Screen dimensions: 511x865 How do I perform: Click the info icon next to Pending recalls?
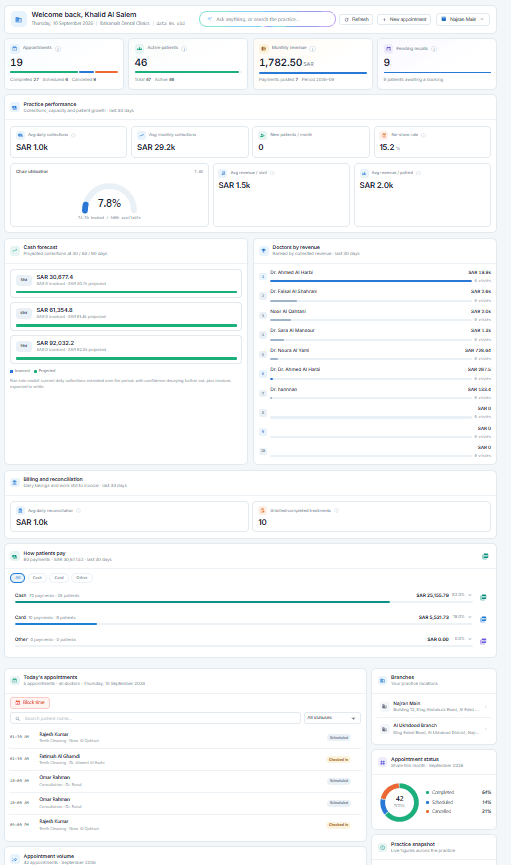[x=434, y=49]
